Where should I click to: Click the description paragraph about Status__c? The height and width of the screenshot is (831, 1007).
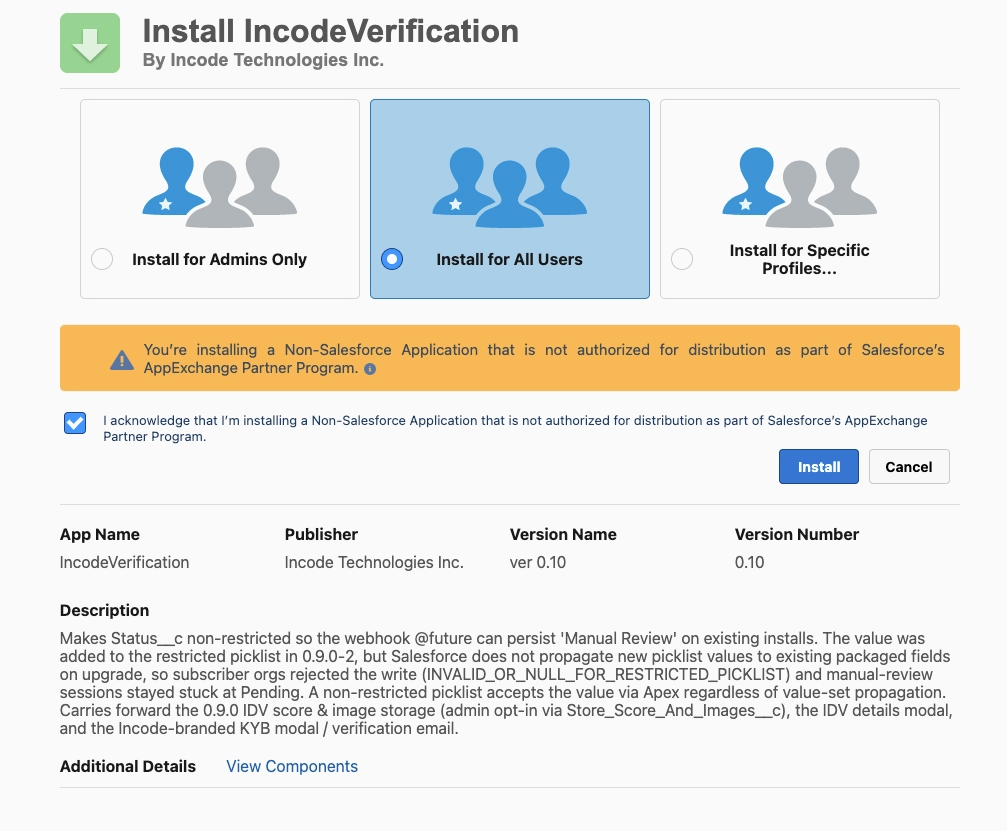(506, 683)
